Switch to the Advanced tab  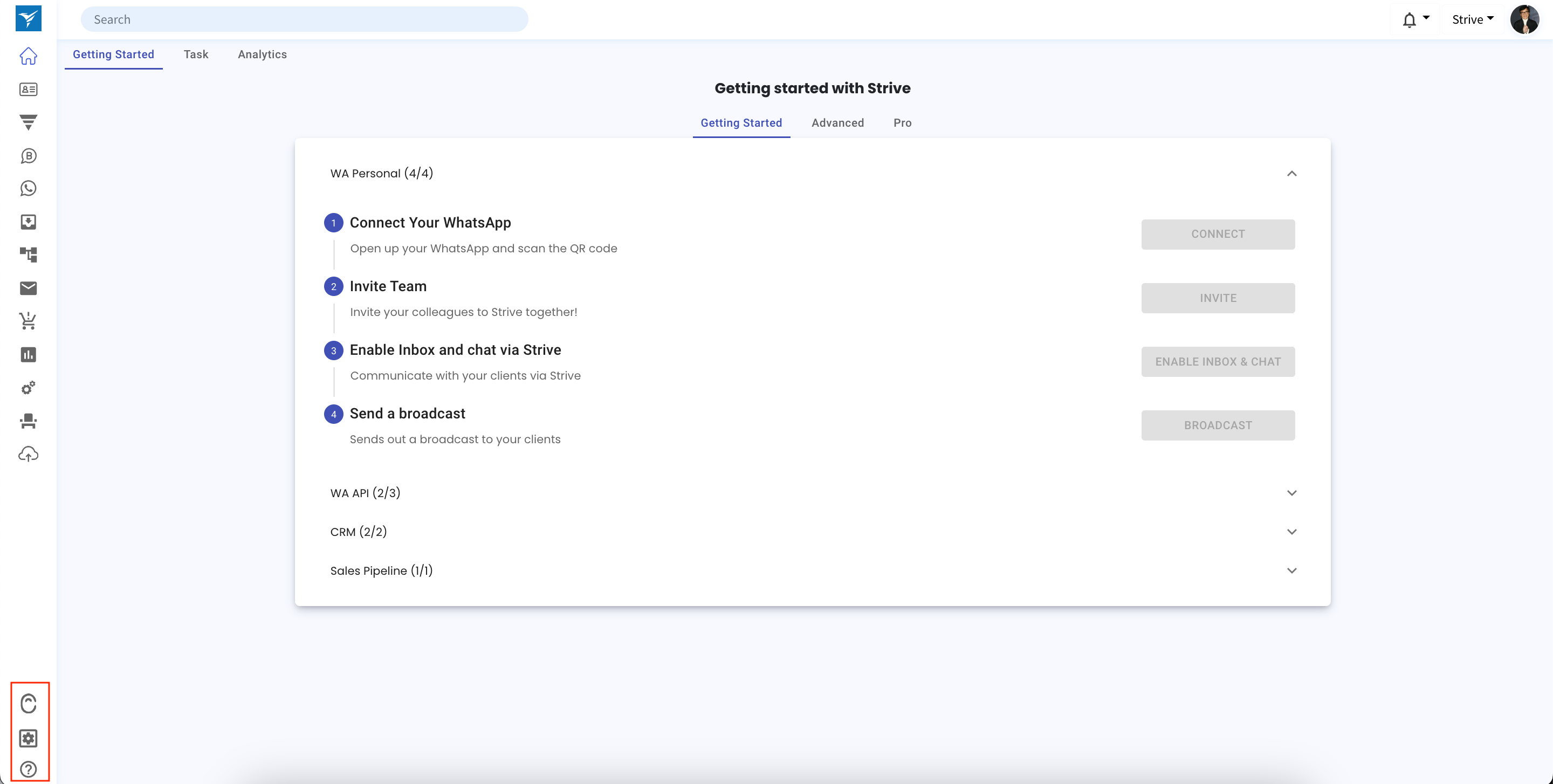point(838,123)
